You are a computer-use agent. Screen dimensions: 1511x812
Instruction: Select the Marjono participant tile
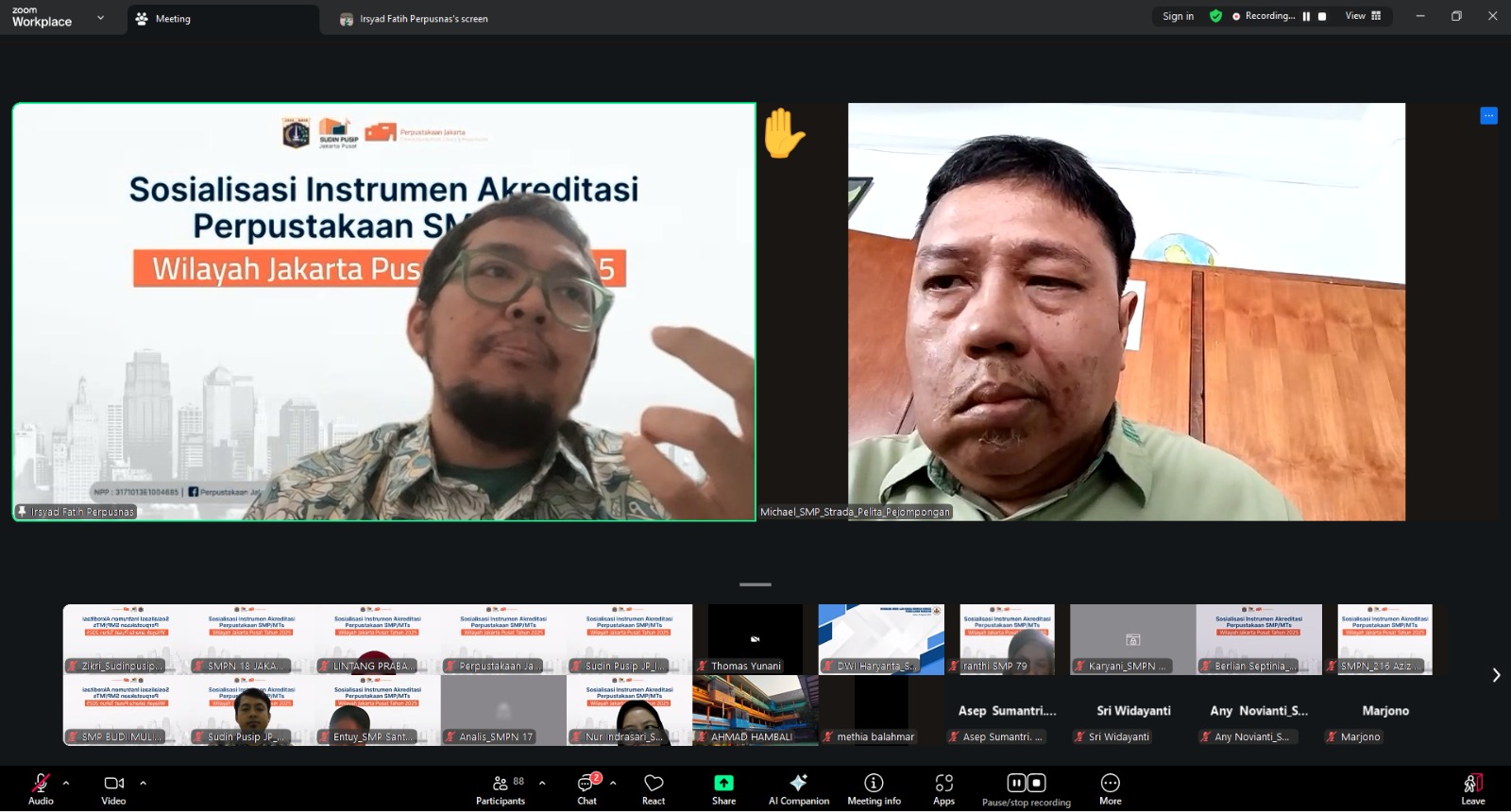pyautogui.click(x=1384, y=710)
